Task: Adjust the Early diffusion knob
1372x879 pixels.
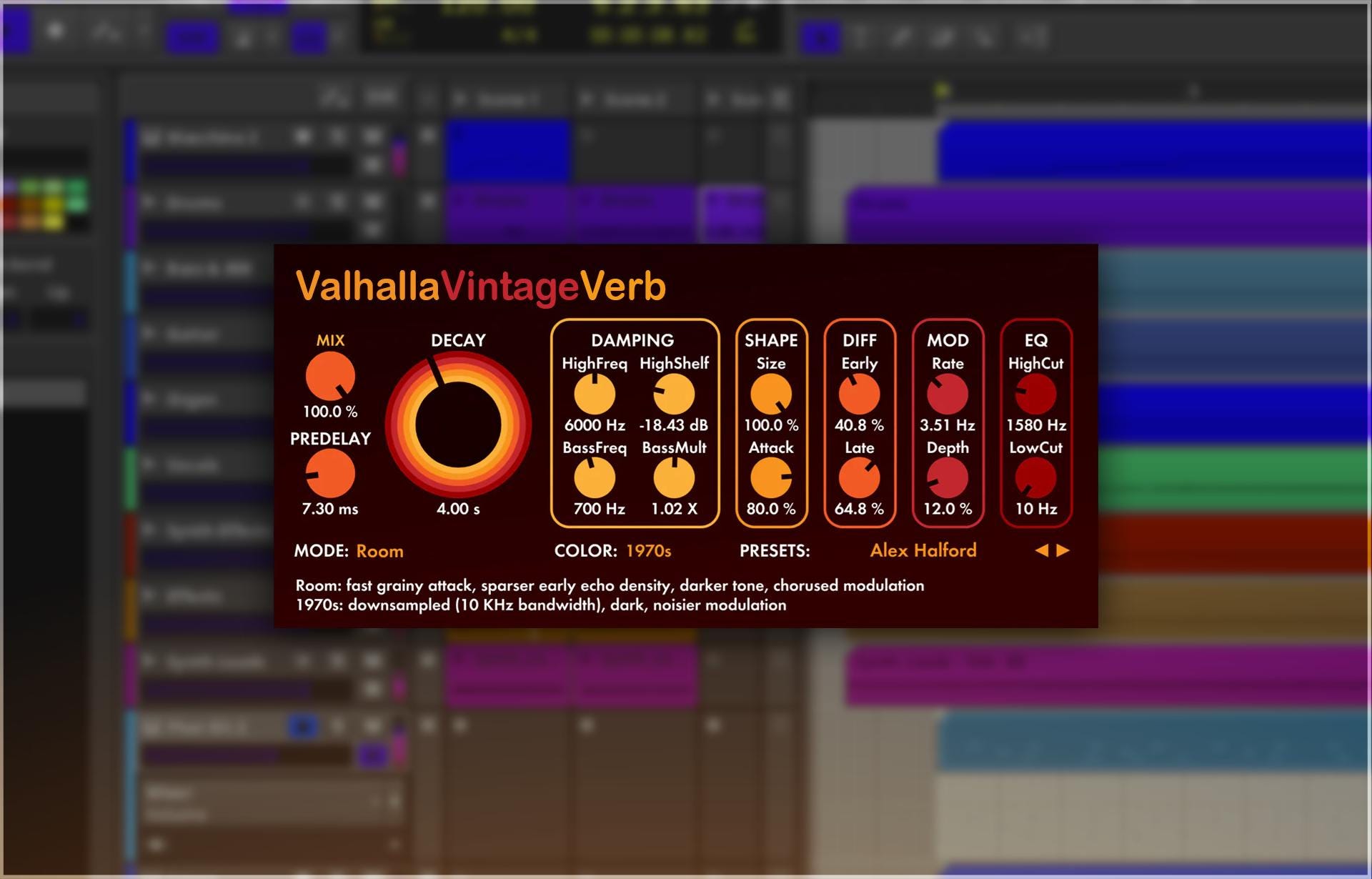Action: 859,394
